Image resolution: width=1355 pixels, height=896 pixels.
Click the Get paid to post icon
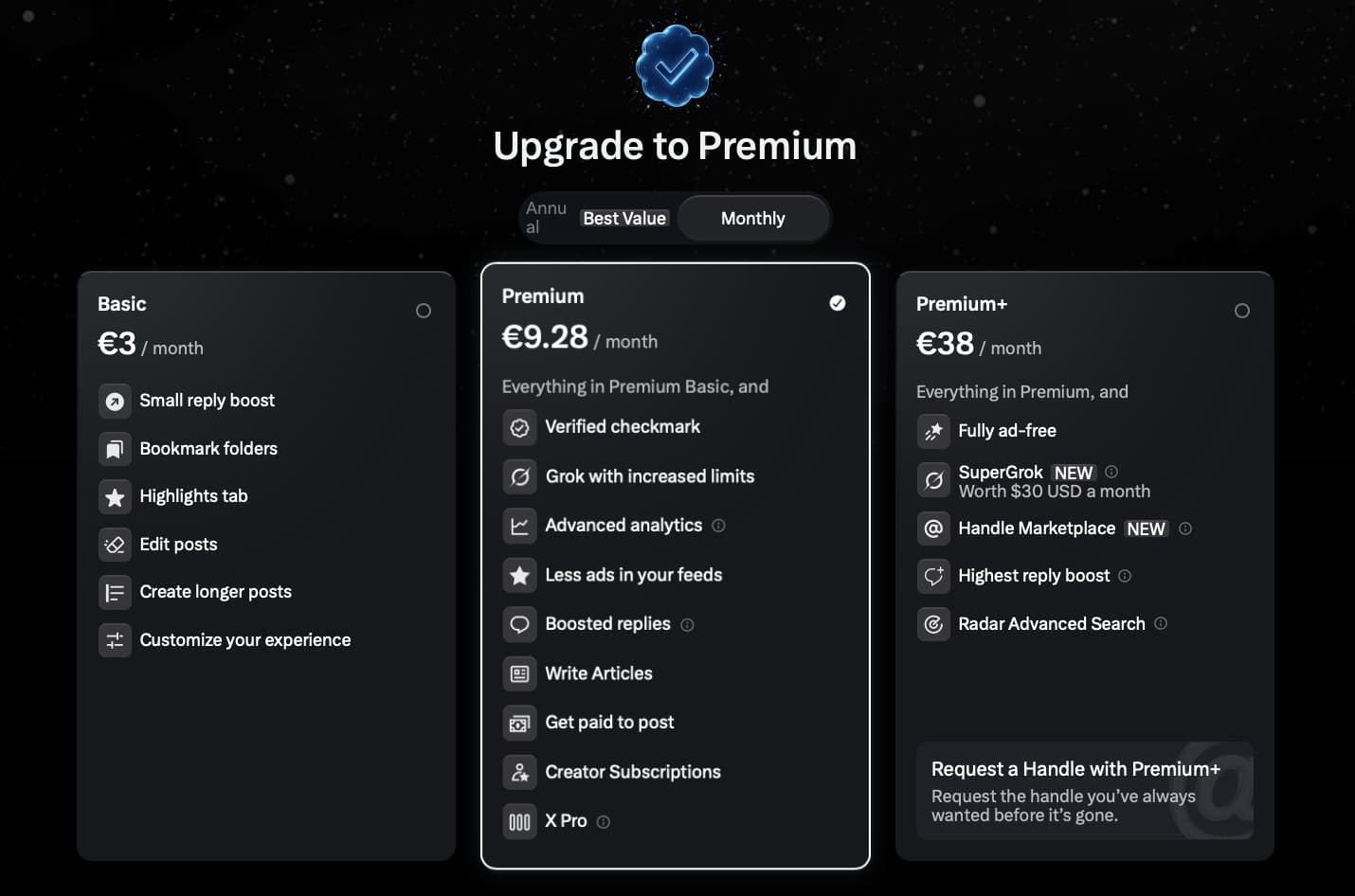(520, 723)
